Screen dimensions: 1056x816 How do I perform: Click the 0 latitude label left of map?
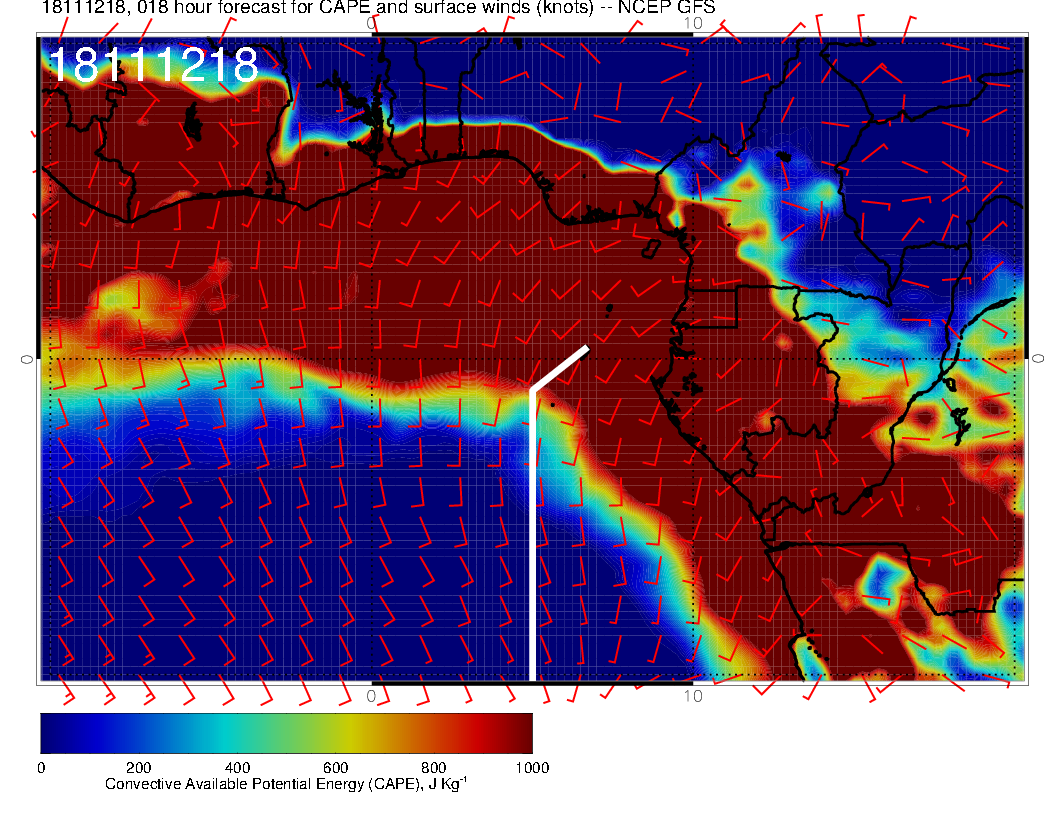click(x=27, y=360)
